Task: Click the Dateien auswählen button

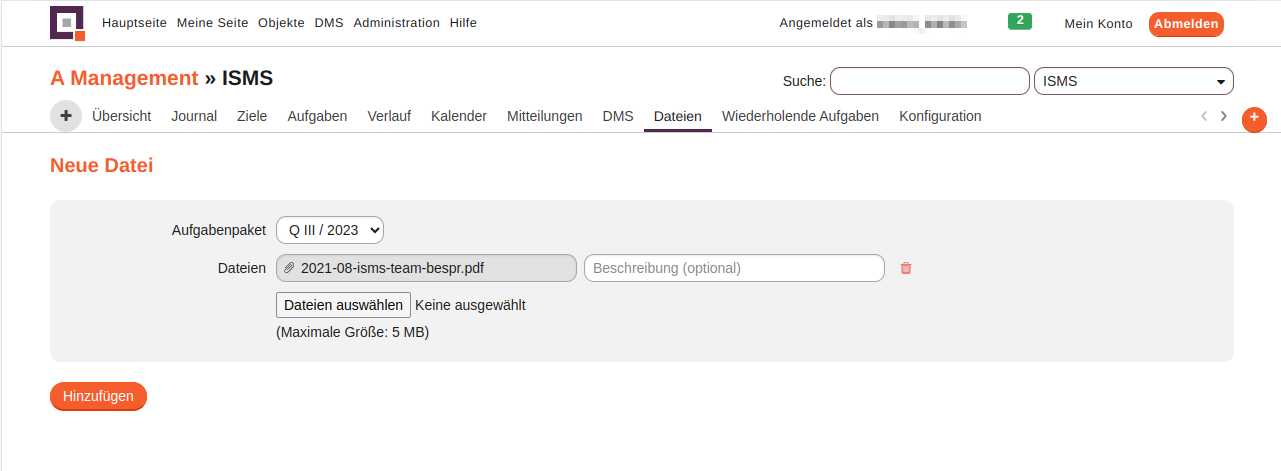Action: pos(343,305)
